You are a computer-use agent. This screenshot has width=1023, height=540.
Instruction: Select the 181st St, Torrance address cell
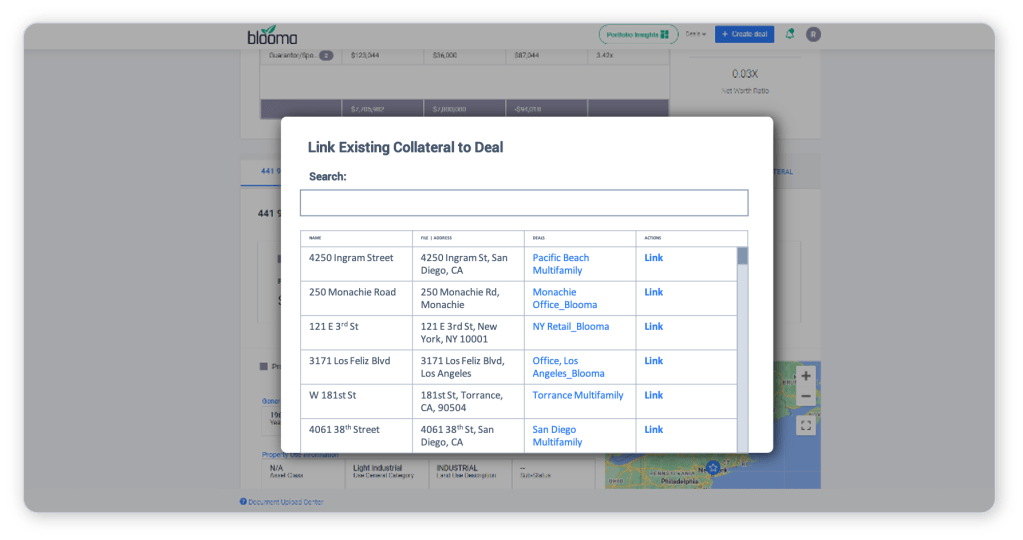(x=468, y=402)
